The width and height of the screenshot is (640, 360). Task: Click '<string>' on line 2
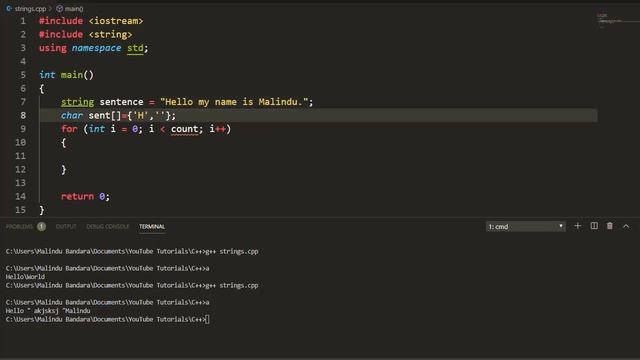click(110, 34)
